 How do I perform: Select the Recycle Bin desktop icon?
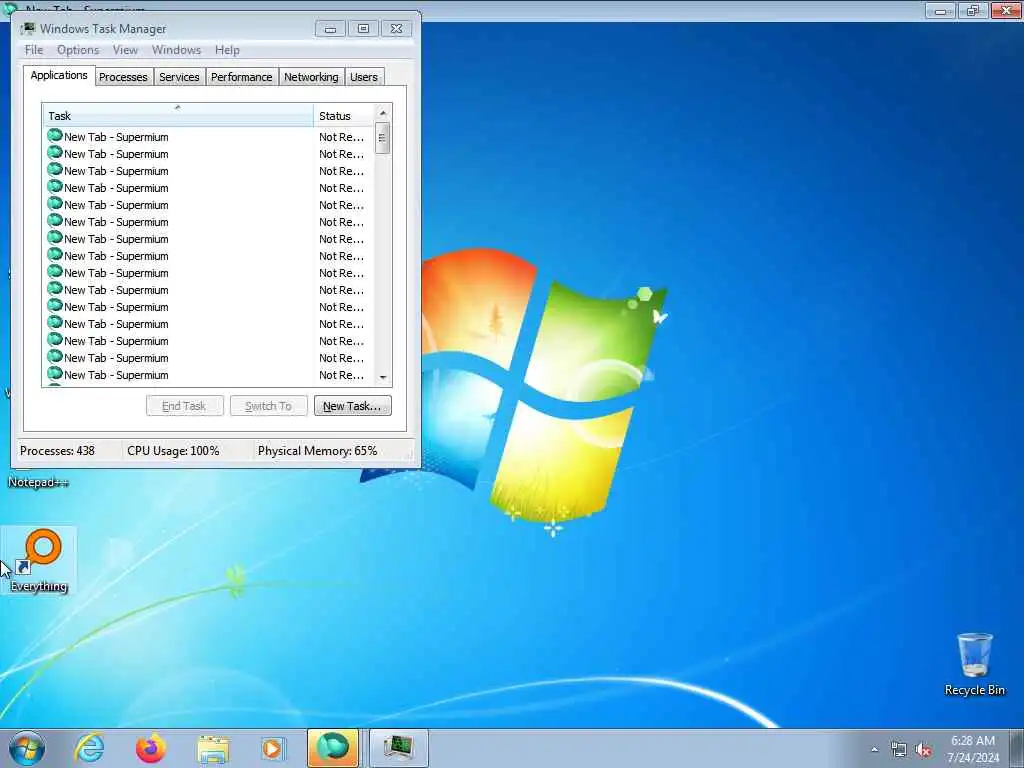pos(974,664)
